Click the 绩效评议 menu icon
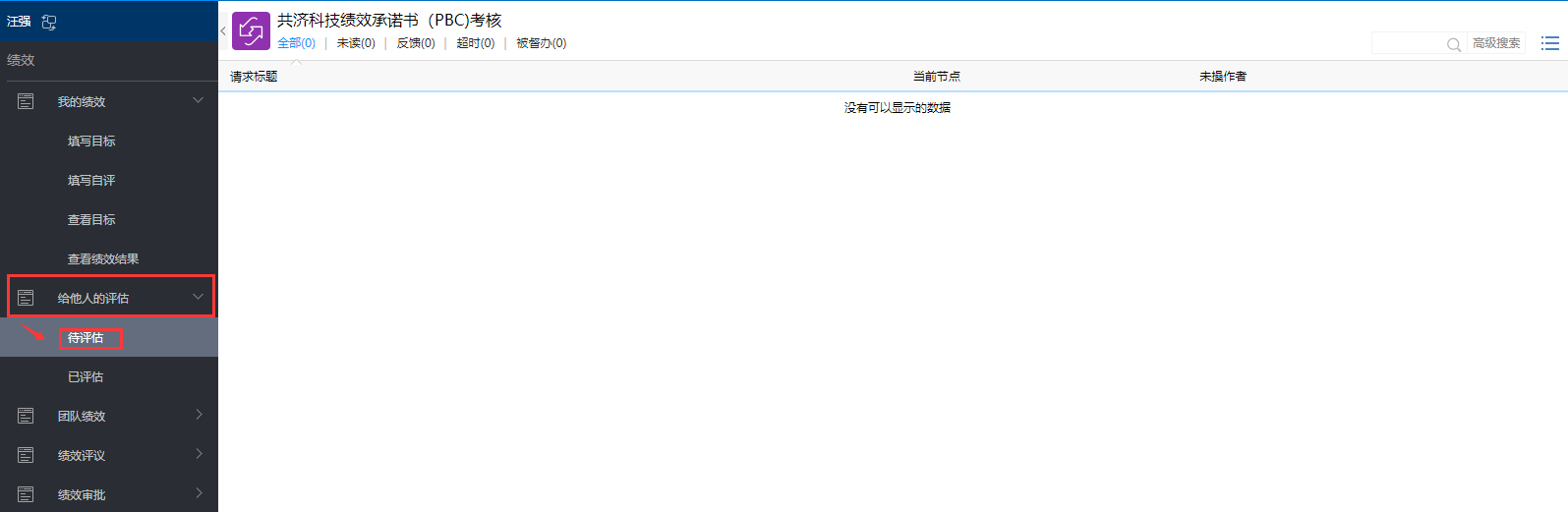Viewport: 1568px width, 512px height. pos(26,455)
